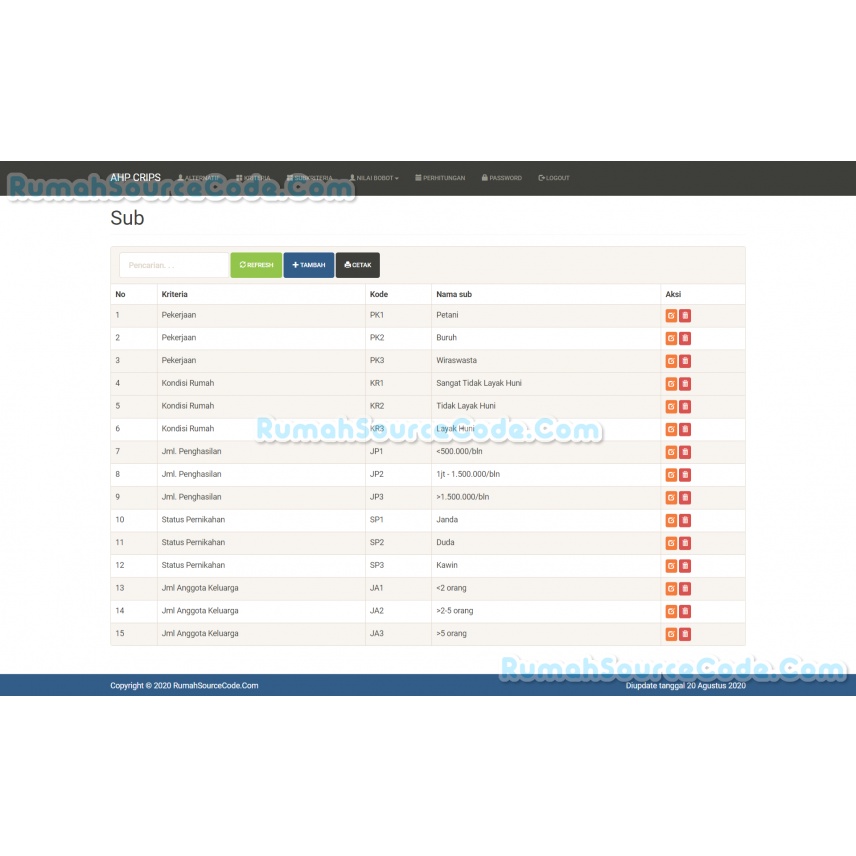The height and width of the screenshot is (856, 856).
Task: Edit the Janda row
Action: click(x=671, y=520)
